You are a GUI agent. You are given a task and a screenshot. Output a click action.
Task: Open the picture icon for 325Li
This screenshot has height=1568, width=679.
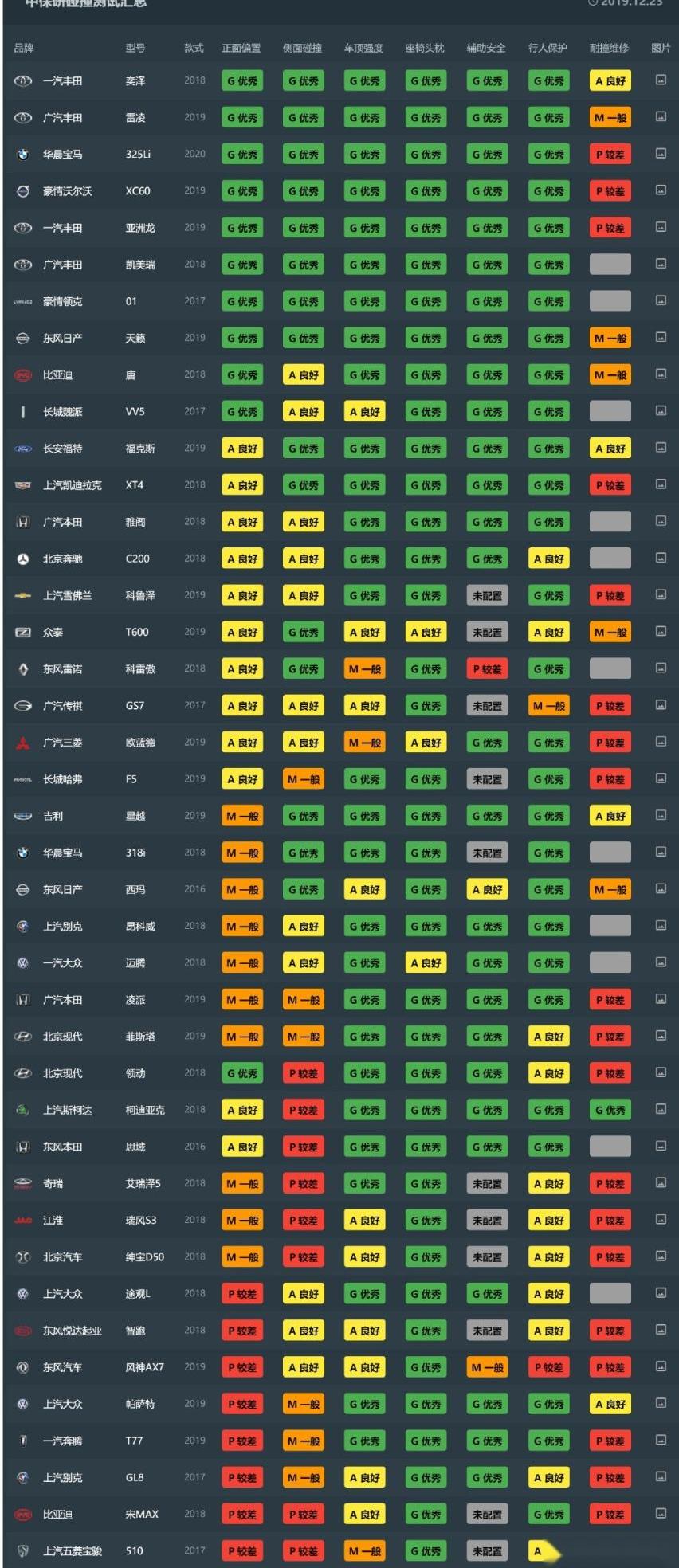pos(661,153)
